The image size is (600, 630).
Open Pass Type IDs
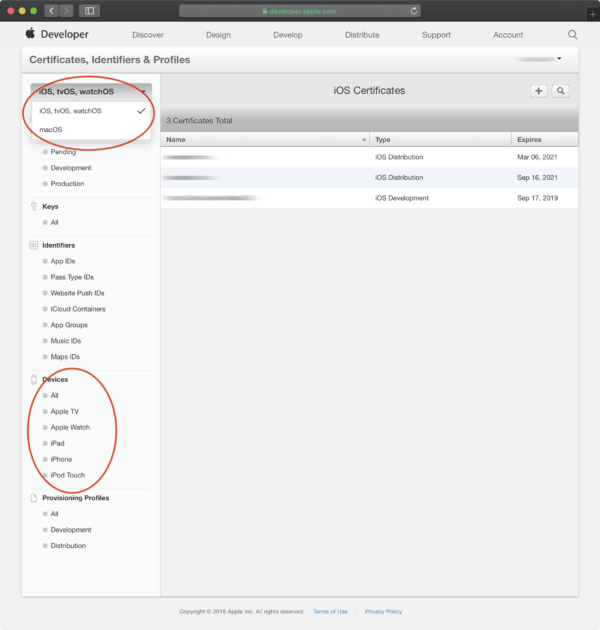tap(72, 277)
